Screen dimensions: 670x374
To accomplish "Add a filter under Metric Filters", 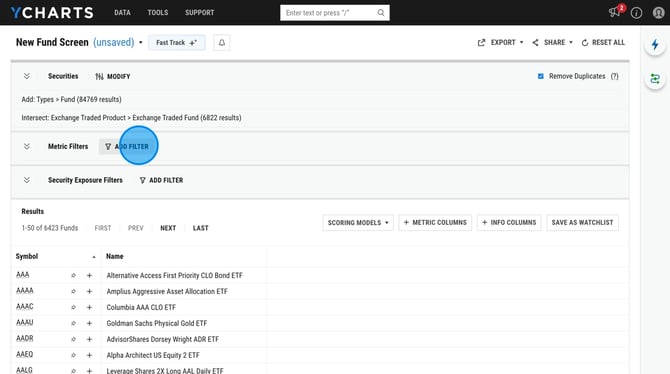I will [127, 146].
